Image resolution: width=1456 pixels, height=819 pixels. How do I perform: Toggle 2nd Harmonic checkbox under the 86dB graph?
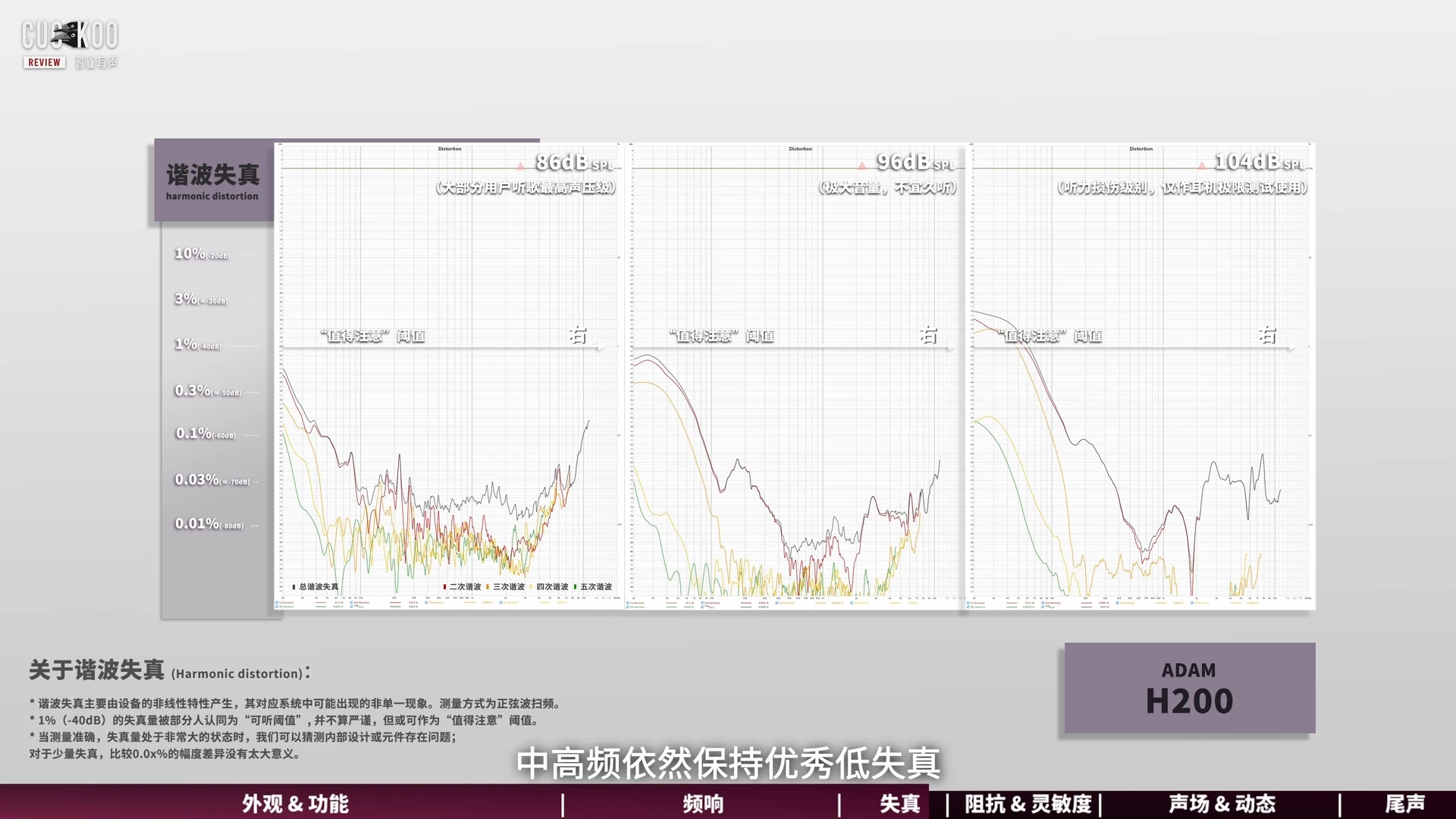pyautogui.click(x=351, y=602)
